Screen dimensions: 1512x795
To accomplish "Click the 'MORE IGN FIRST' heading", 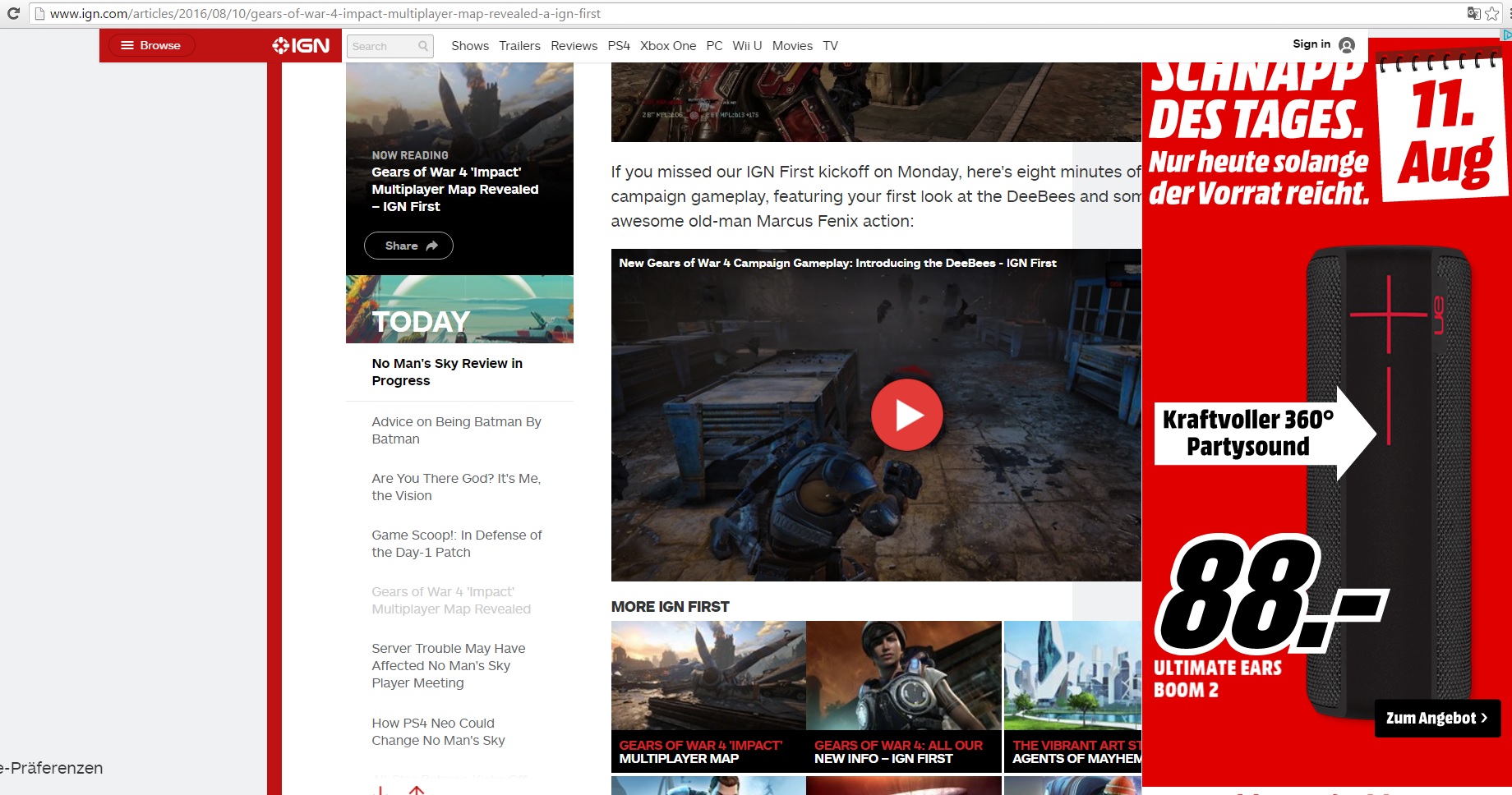I will 671,607.
